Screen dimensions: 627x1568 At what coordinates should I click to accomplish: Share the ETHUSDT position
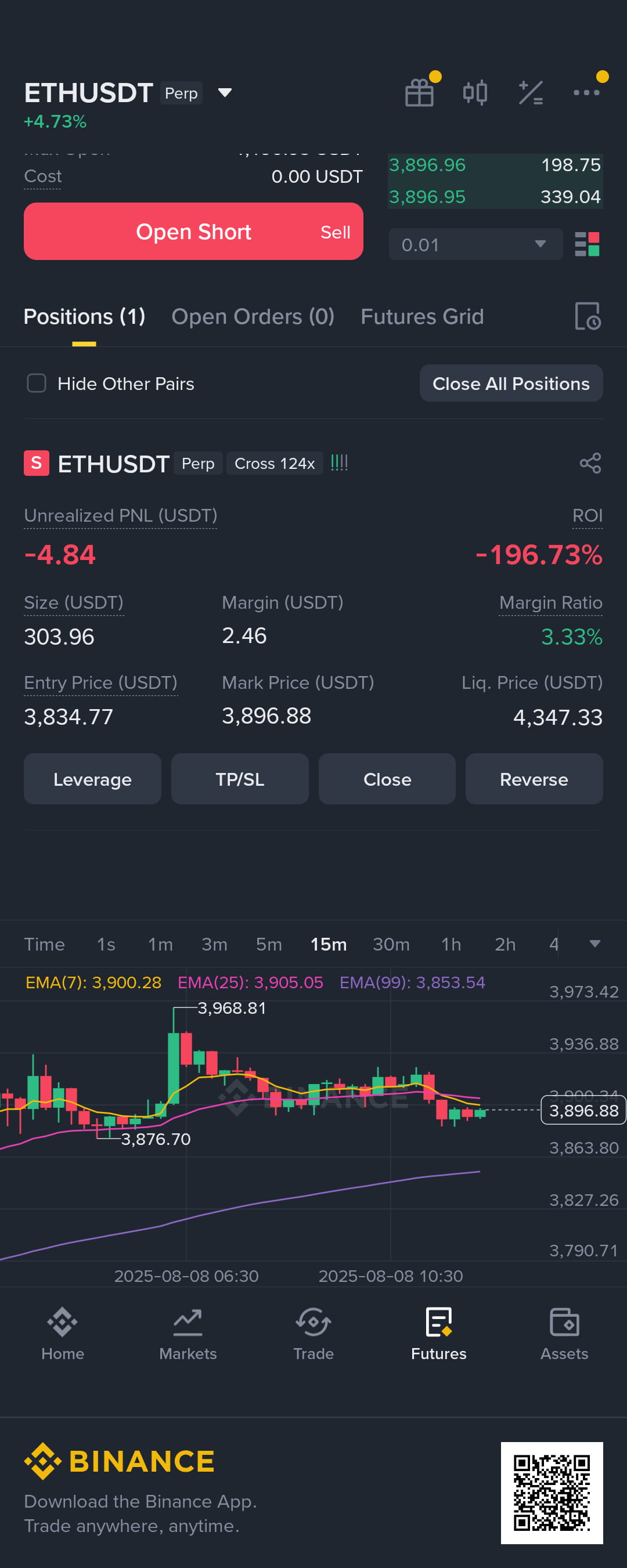[590, 463]
